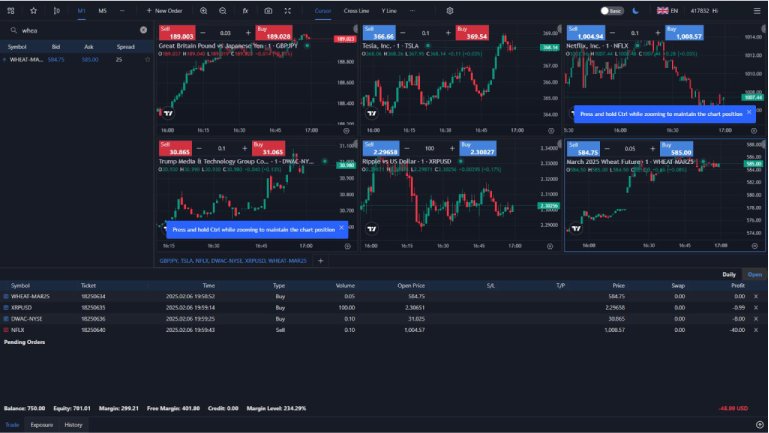Close the XRPUSD position with the X

pyautogui.click(x=756, y=307)
